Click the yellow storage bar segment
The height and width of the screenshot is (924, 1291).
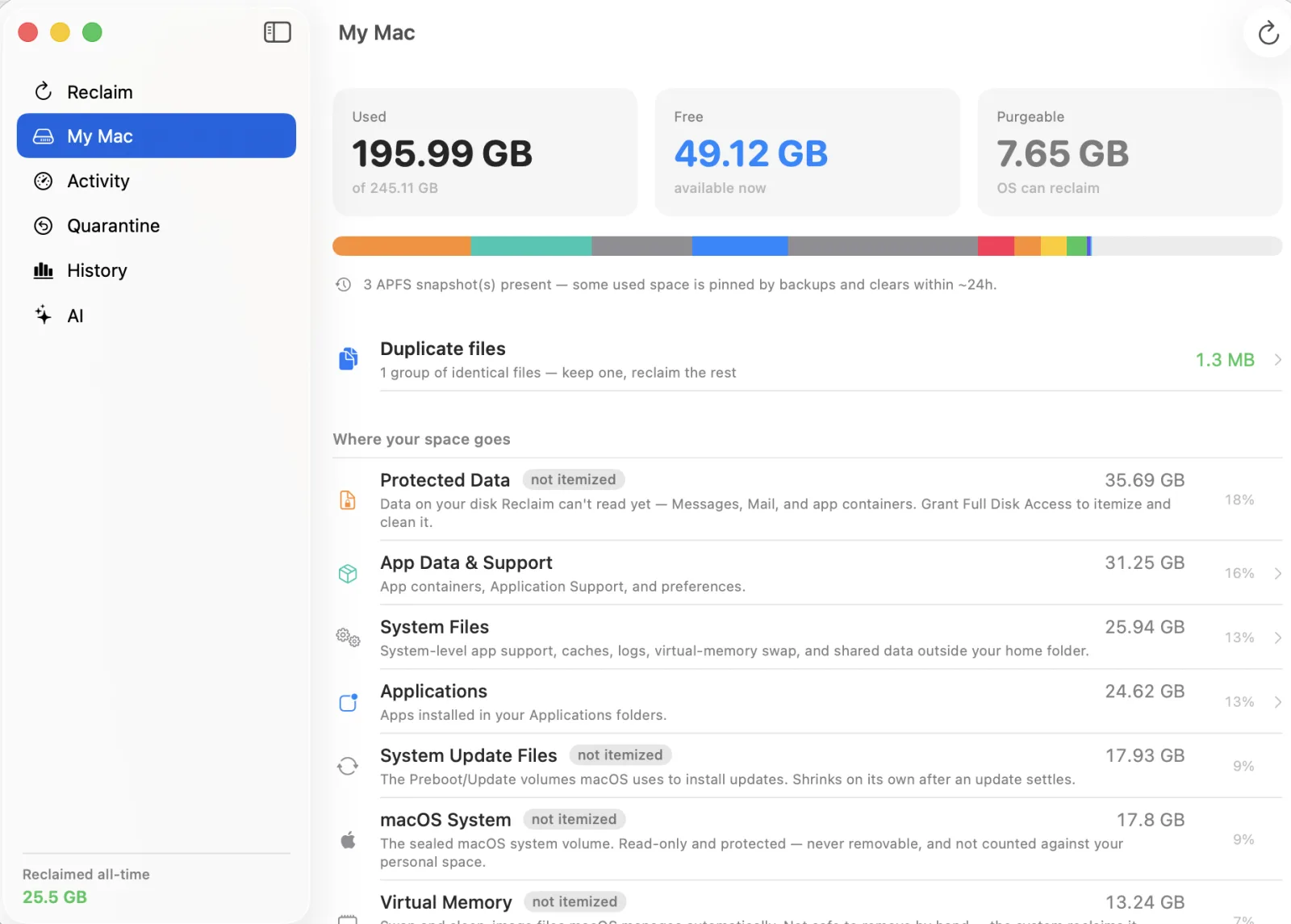coord(1054,246)
